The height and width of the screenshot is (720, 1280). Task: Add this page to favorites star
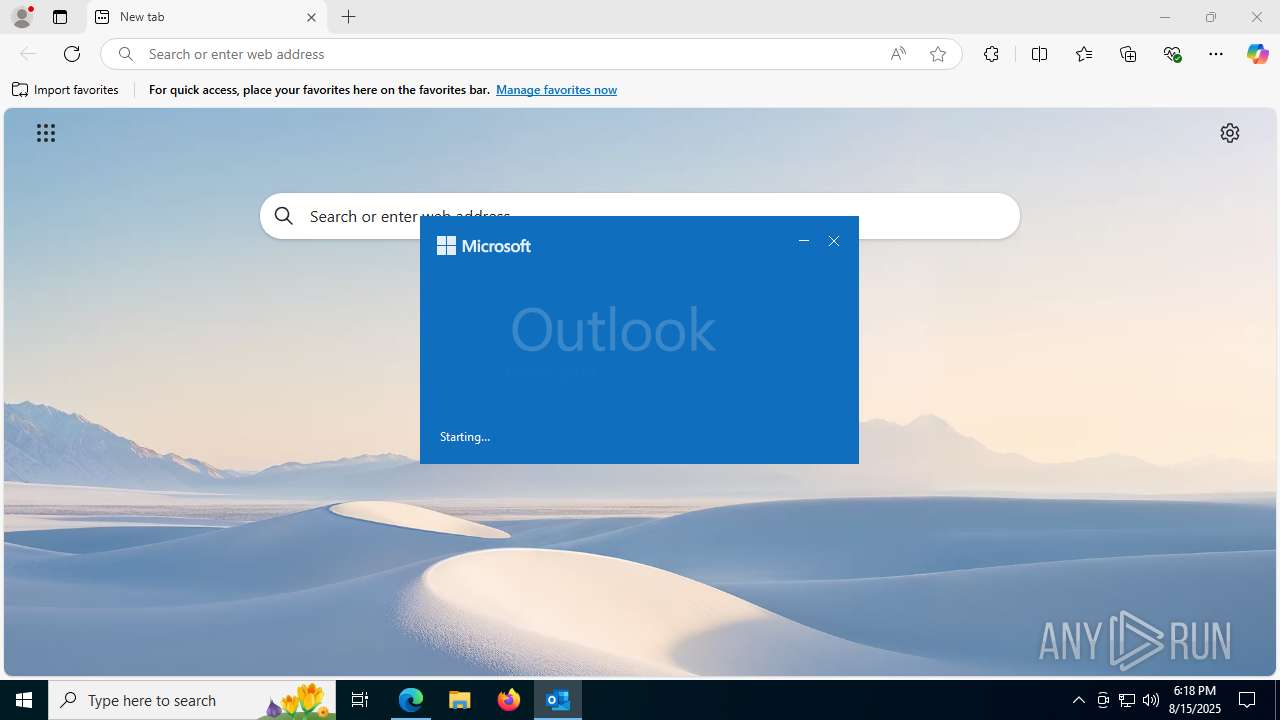938,54
